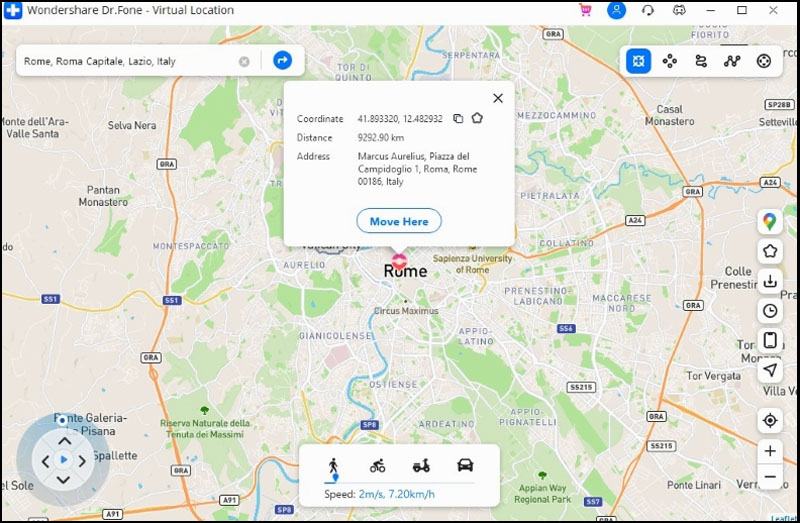Open the shopping cart icon
This screenshot has width=800, height=523.
pyautogui.click(x=585, y=10)
